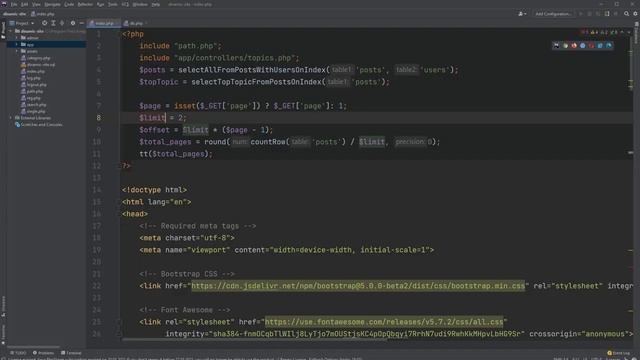Open the Window menu
640x360 pixels.
(x=140, y=4)
